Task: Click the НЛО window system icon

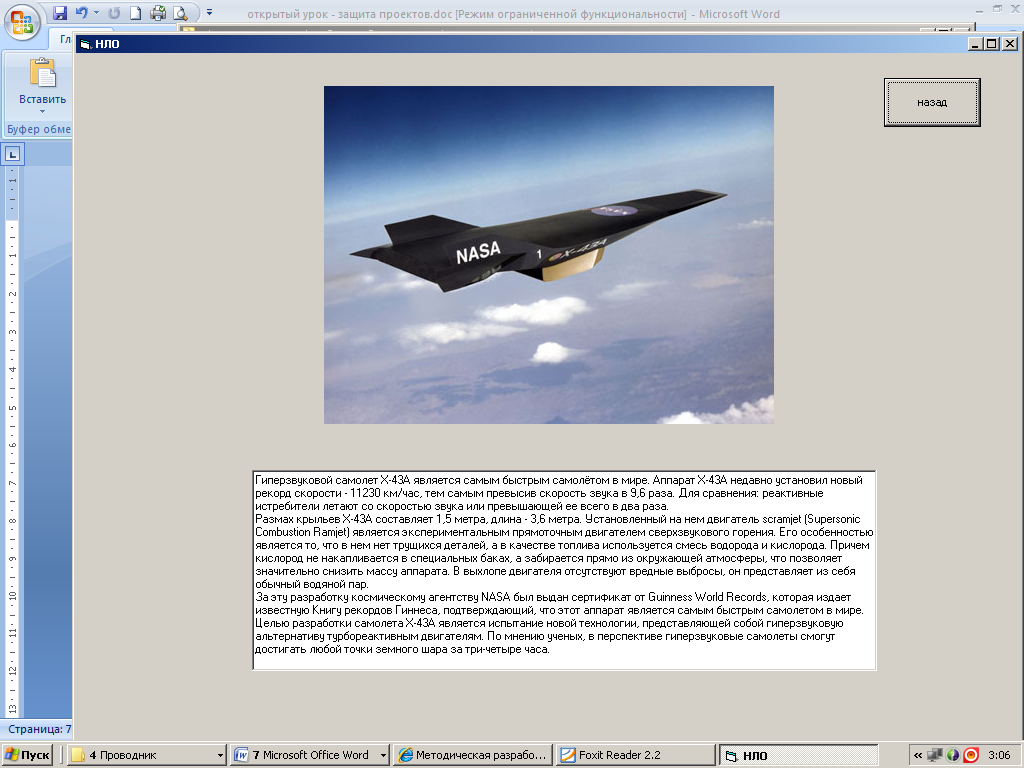Action: pyautogui.click(x=85, y=44)
